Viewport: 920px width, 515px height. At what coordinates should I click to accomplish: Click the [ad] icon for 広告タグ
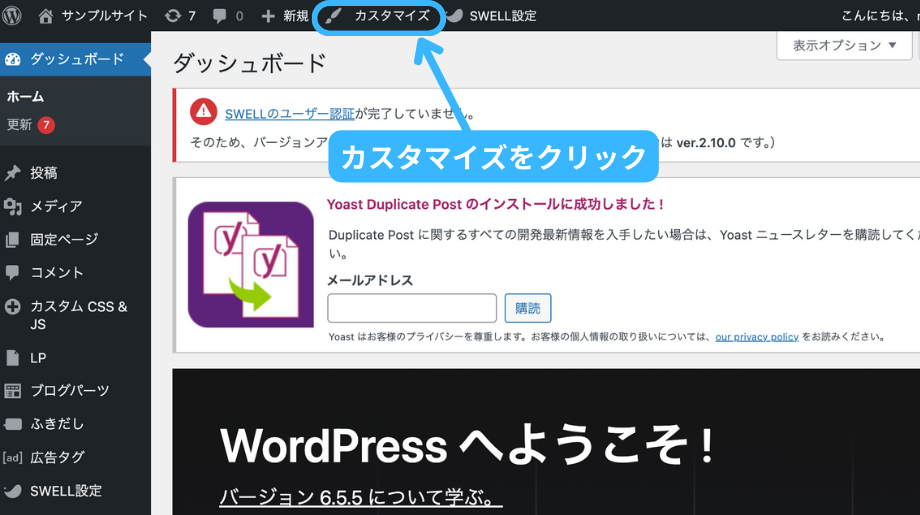[12, 458]
